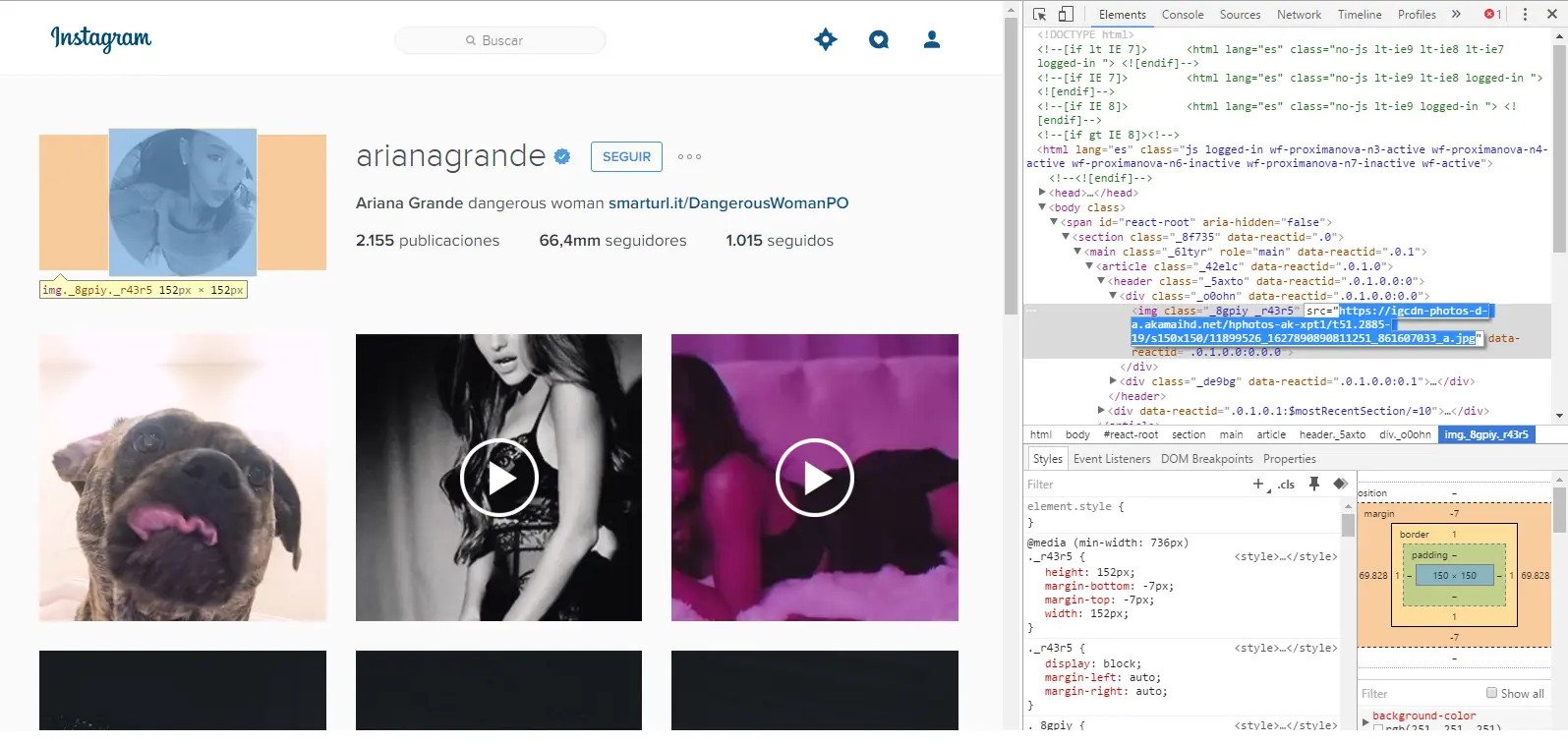Select div._o0ohn in the DOM breadcrumb
This screenshot has width=1568, height=744.
pyautogui.click(x=1405, y=434)
